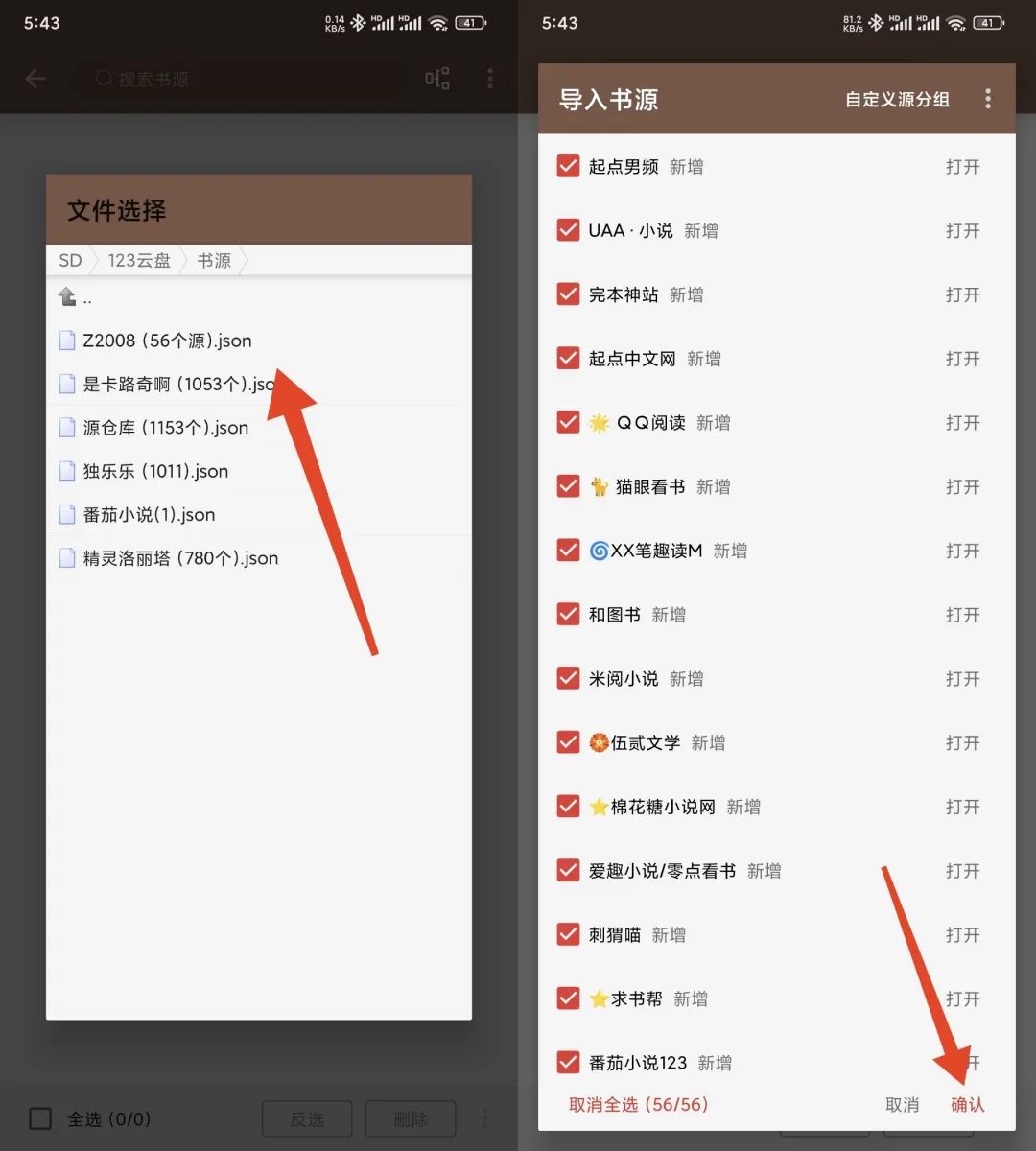The width and height of the screenshot is (1036, 1151).
Task: Open 番茄小说(1).json file
Action: click(x=259, y=515)
